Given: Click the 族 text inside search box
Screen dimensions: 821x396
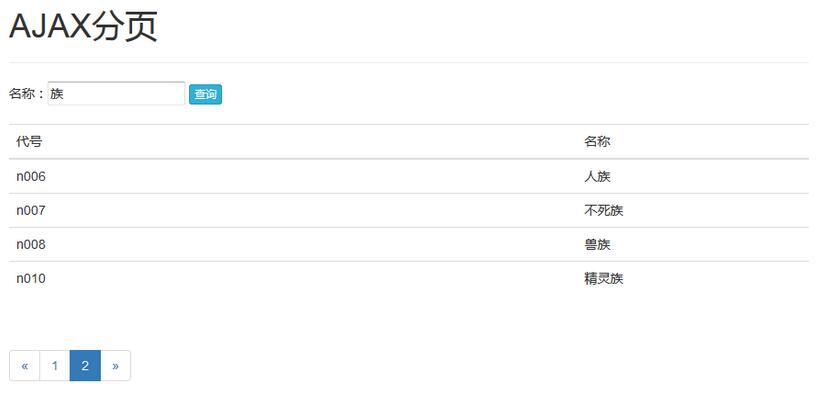Looking at the screenshot, I should (57, 94).
